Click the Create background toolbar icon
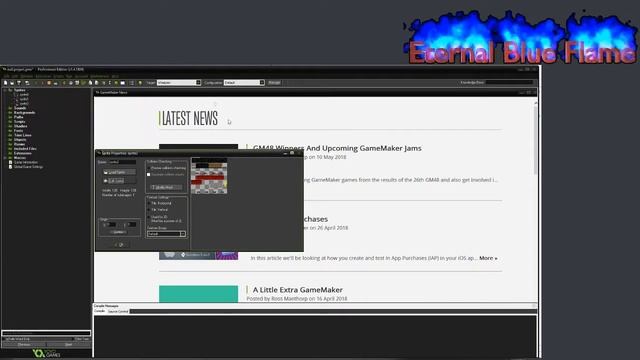This screenshot has height=360, width=640. point(77,83)
